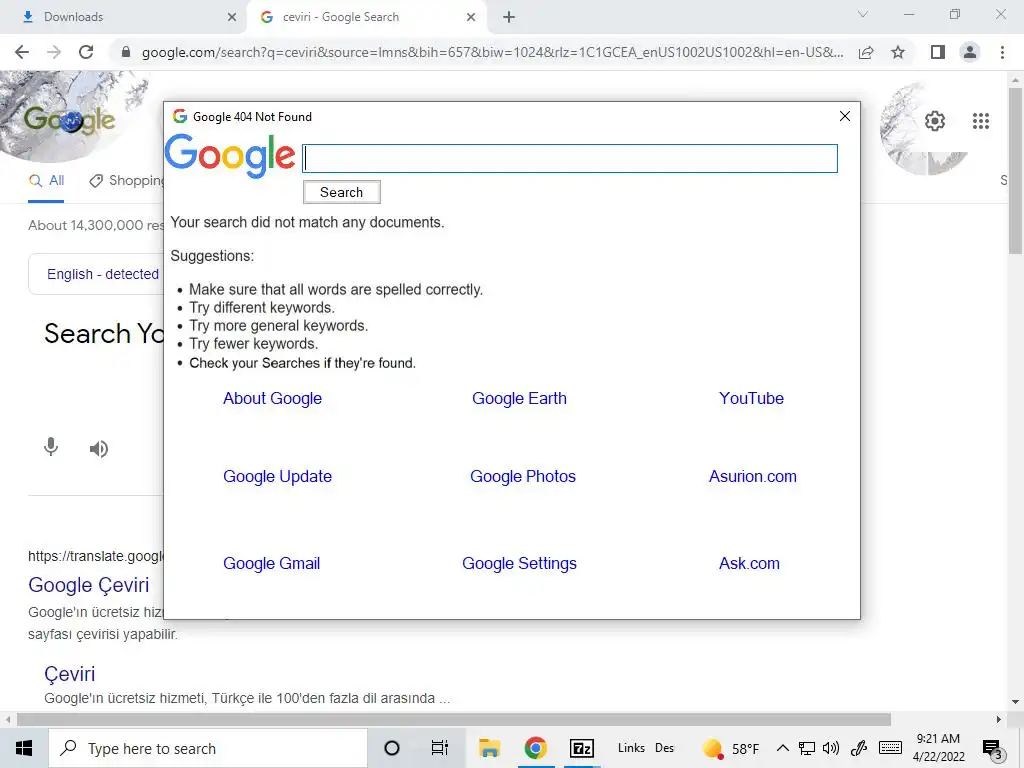1024x768 pixels.
Task: Open a new tab with plus button
Action: 509,17
